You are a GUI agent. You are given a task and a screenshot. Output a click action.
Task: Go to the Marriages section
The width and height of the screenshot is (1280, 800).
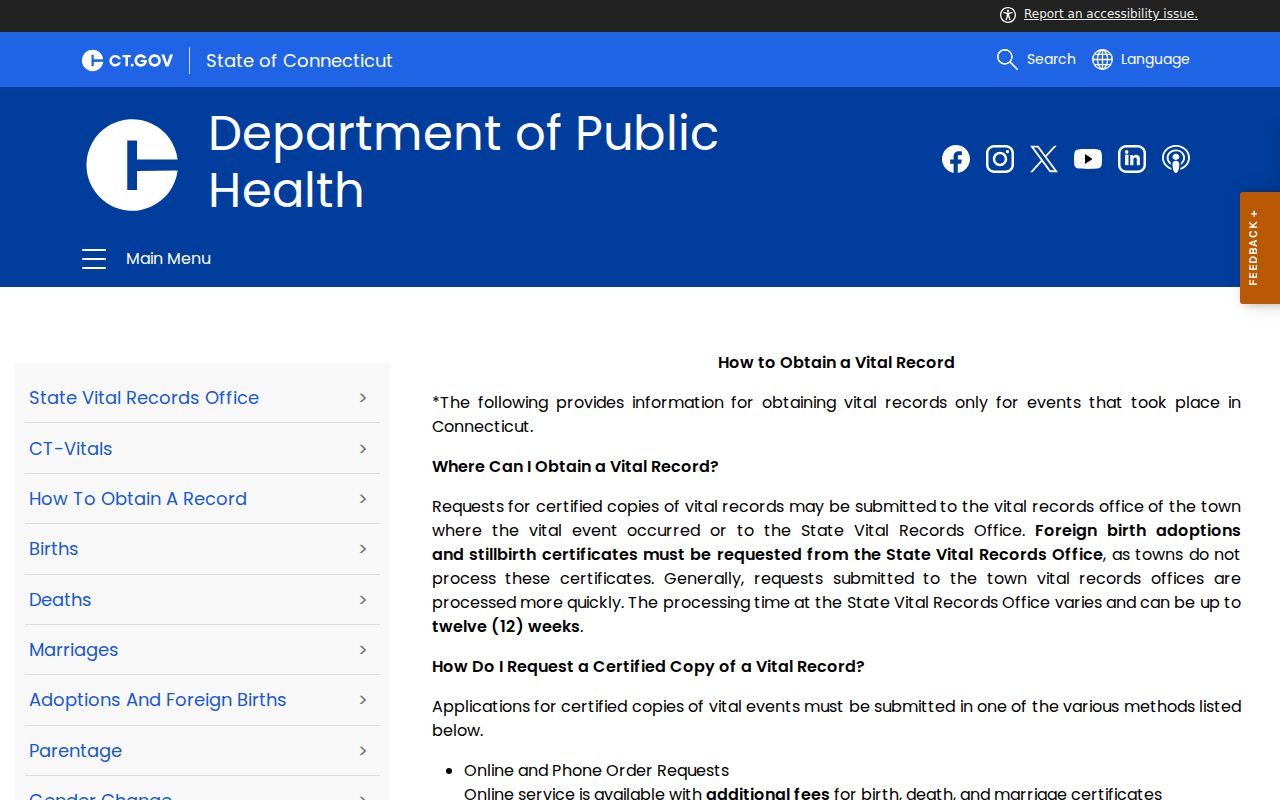pos(73,650)
